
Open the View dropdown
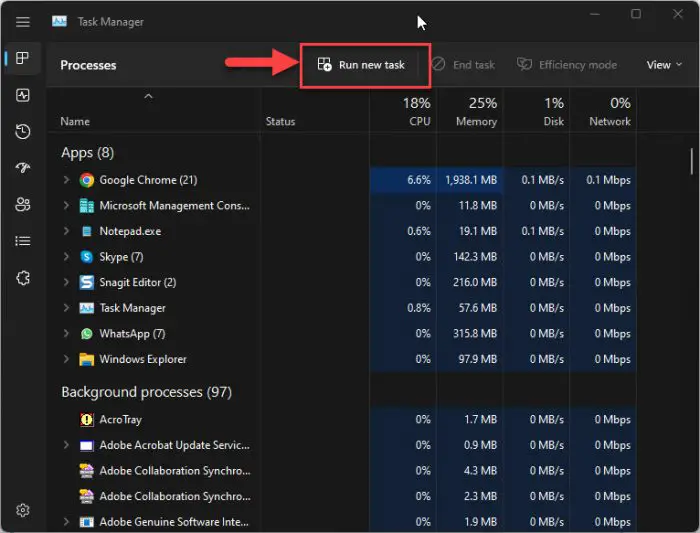coord(664,65)
